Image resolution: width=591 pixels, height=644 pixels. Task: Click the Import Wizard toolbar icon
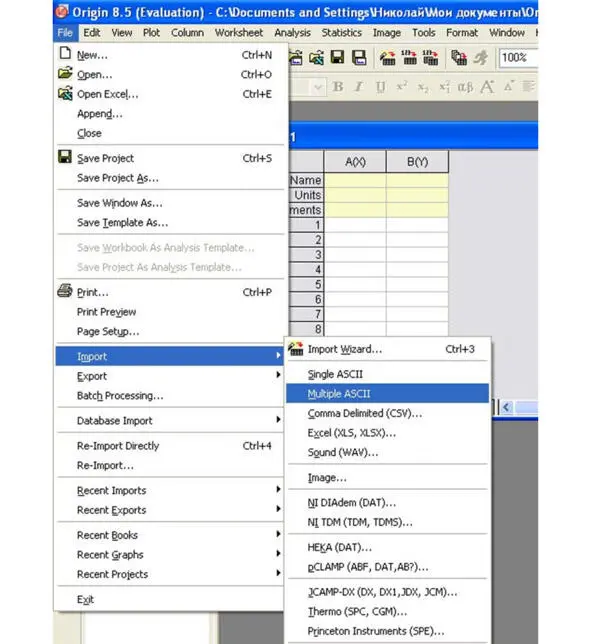pyautogui.click(x=387, y=58)
